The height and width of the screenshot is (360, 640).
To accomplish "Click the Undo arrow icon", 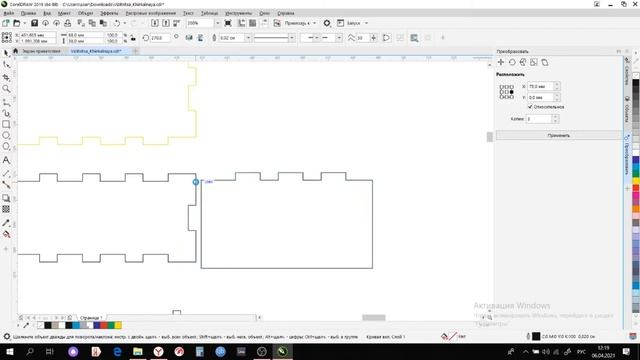I will pos(117,23).
